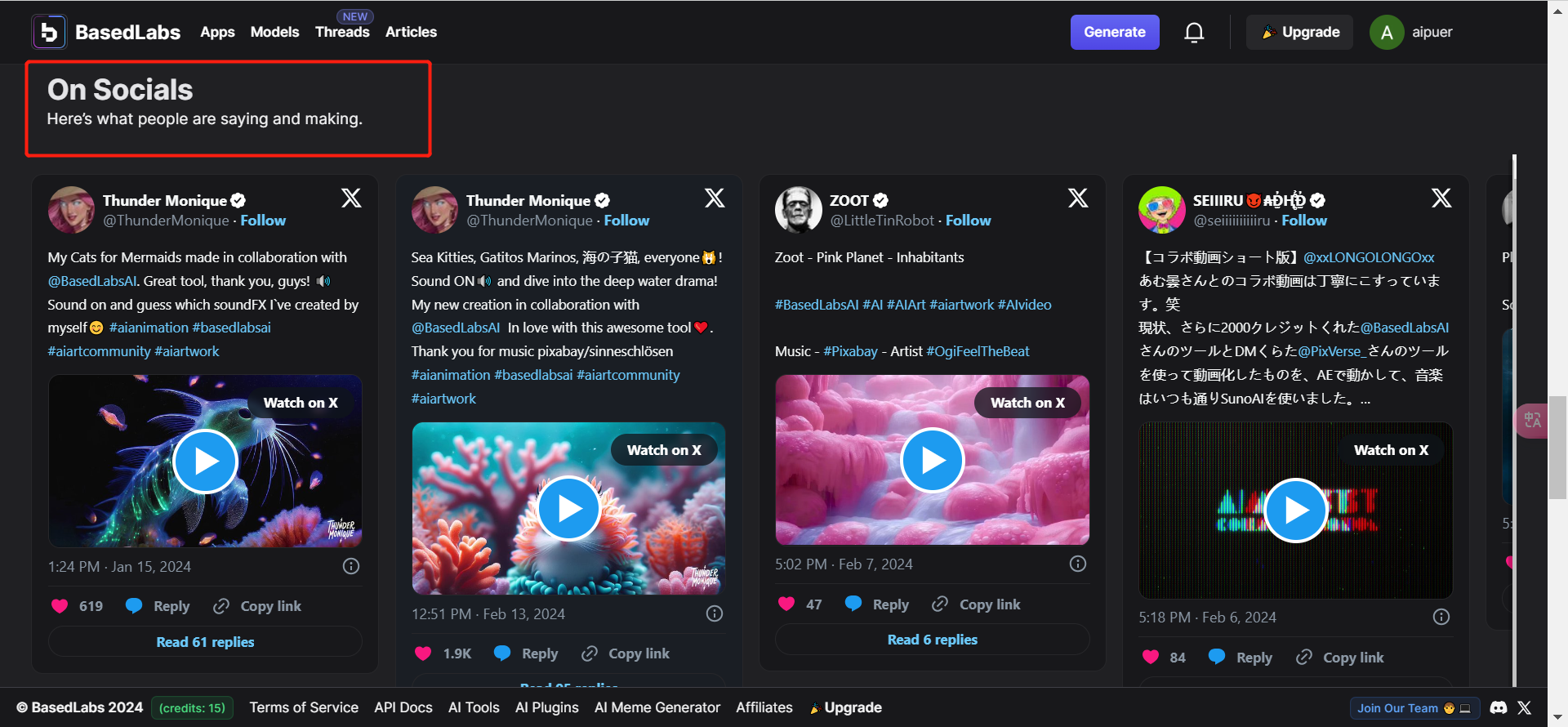Open AI Plugins footer link
This screenshot has height=727, width=1568.
(547, 707)
